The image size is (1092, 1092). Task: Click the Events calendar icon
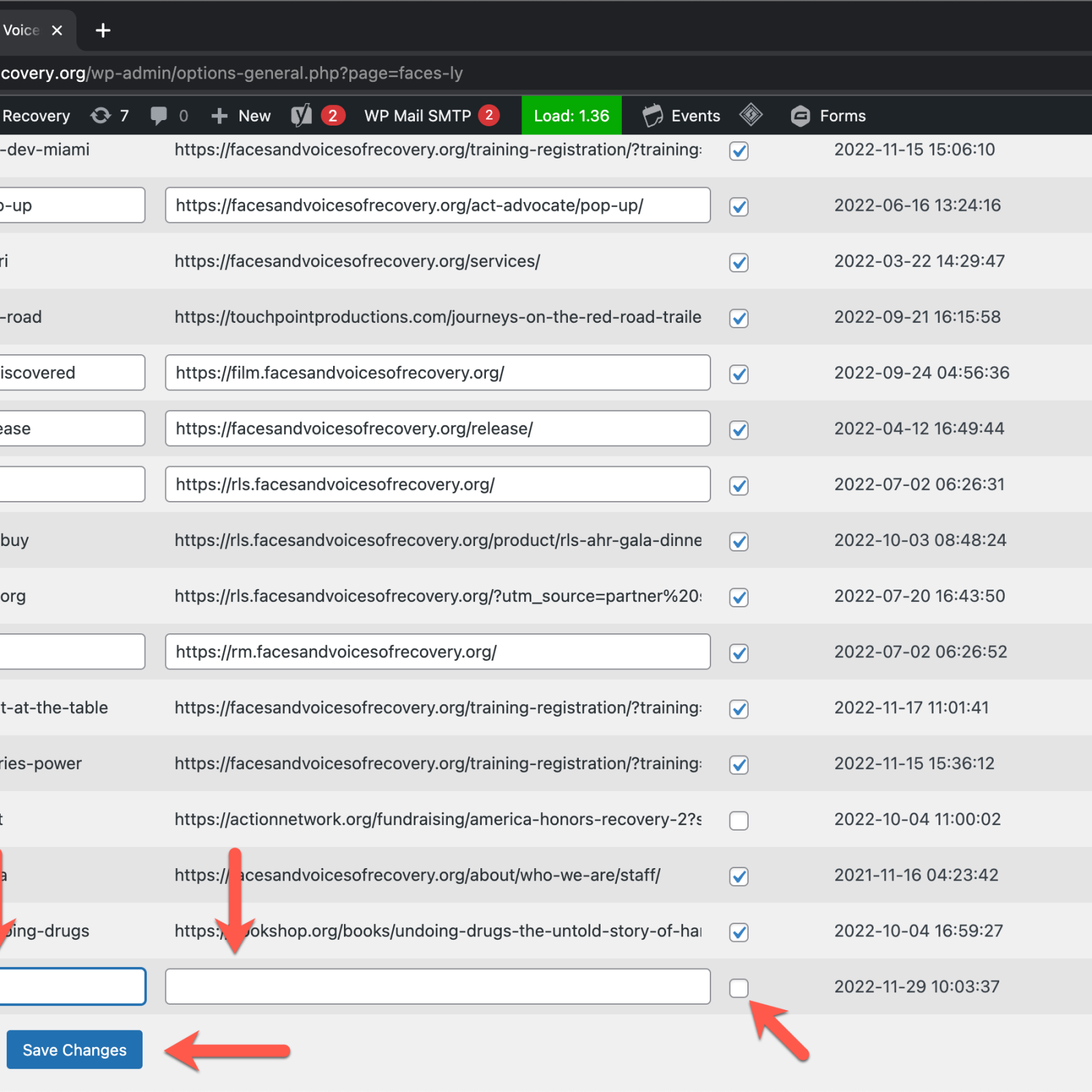652,116
